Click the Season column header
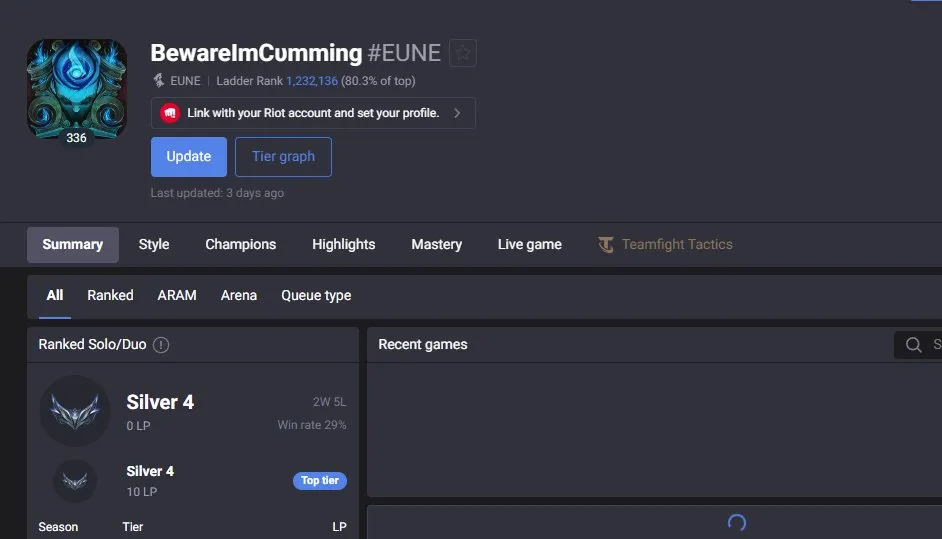The height and width of the screenshot is (539, 942). (58, 527)
